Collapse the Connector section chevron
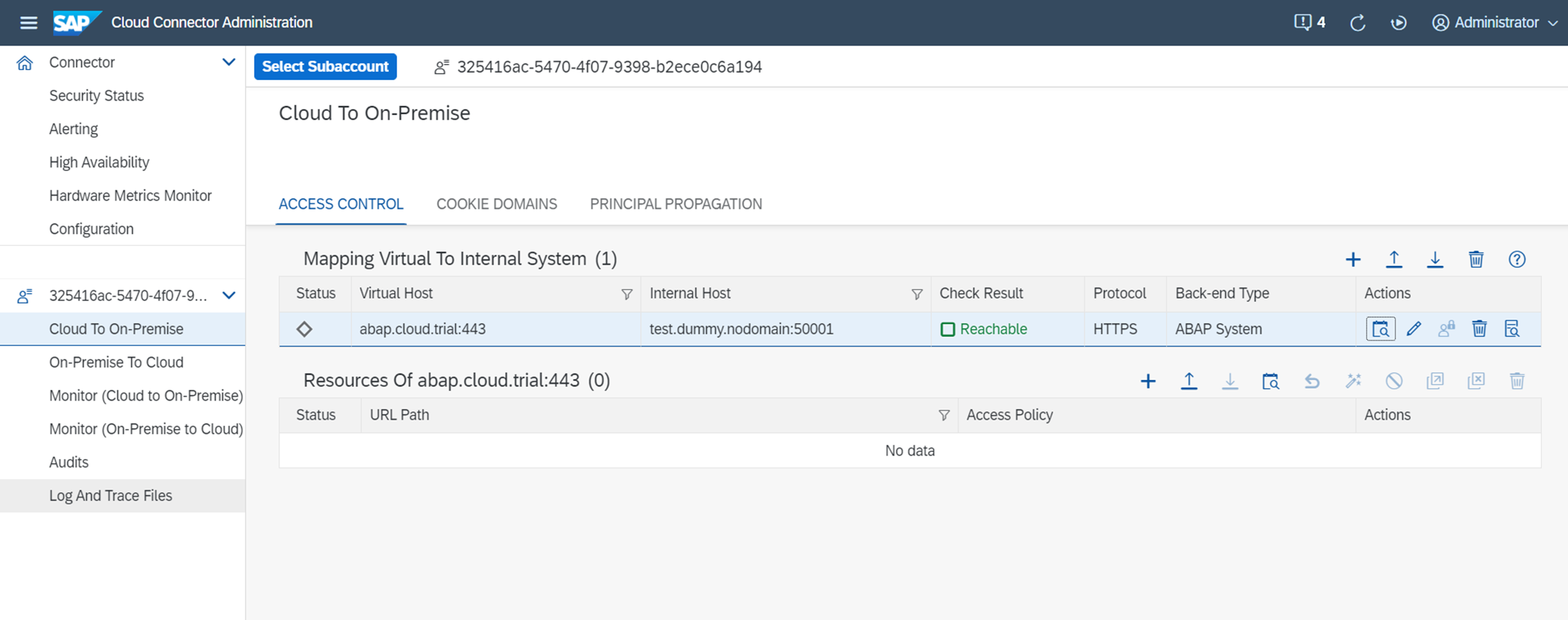 pos(228,62)
